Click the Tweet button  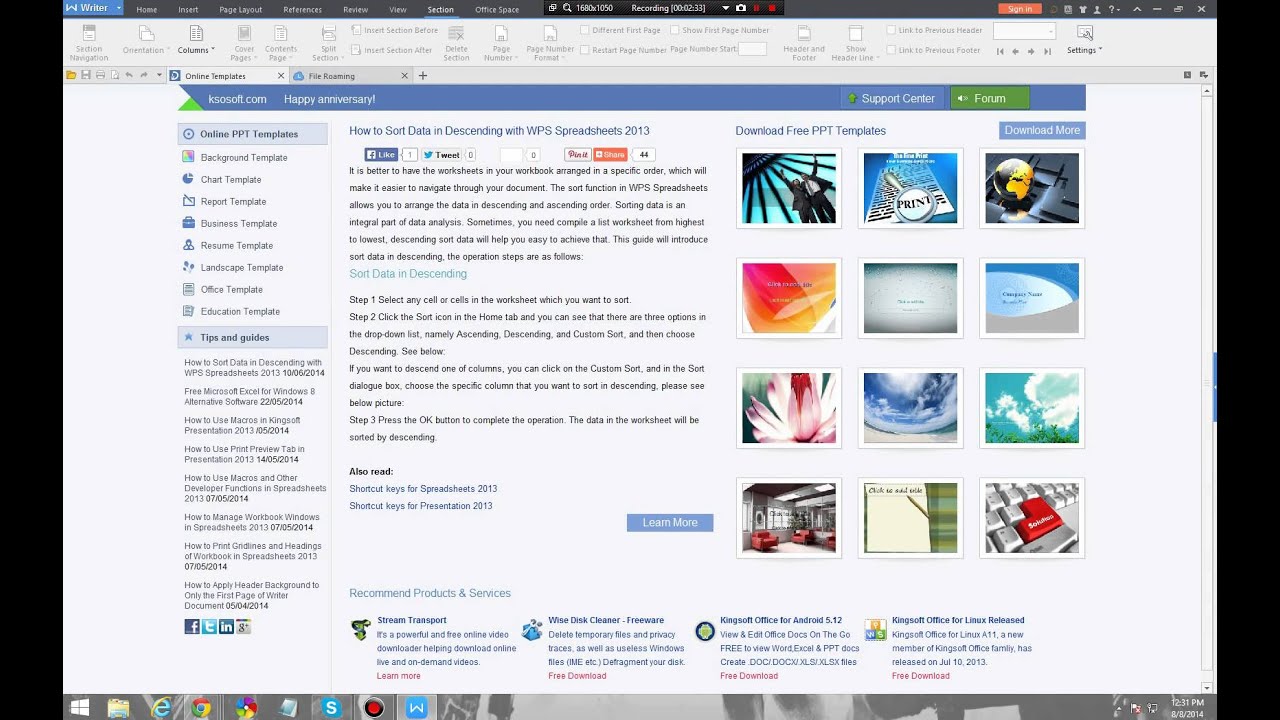coord(442,155)
